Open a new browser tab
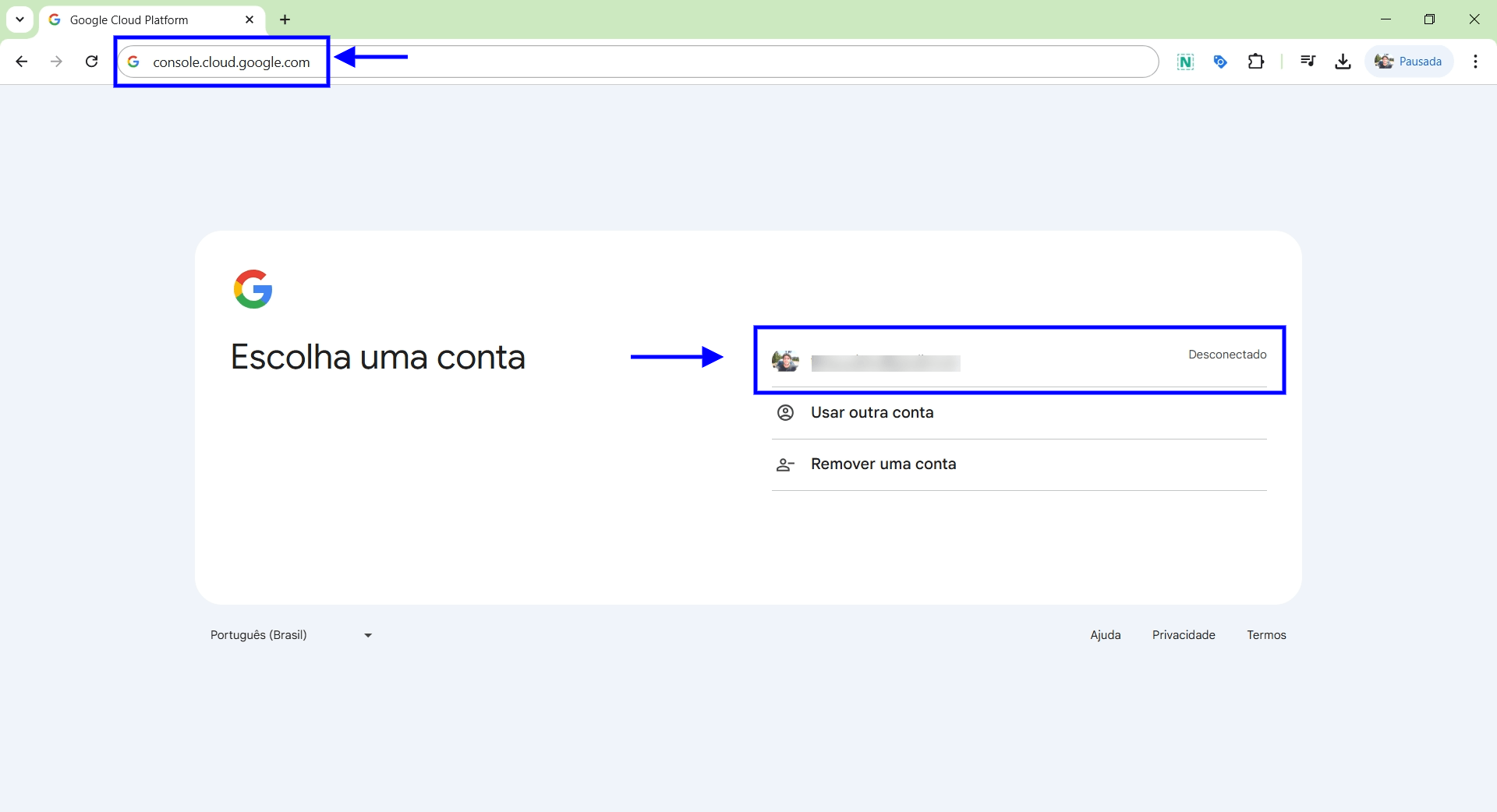This screenshot has height=812, width=1497. tap(285, 20)
